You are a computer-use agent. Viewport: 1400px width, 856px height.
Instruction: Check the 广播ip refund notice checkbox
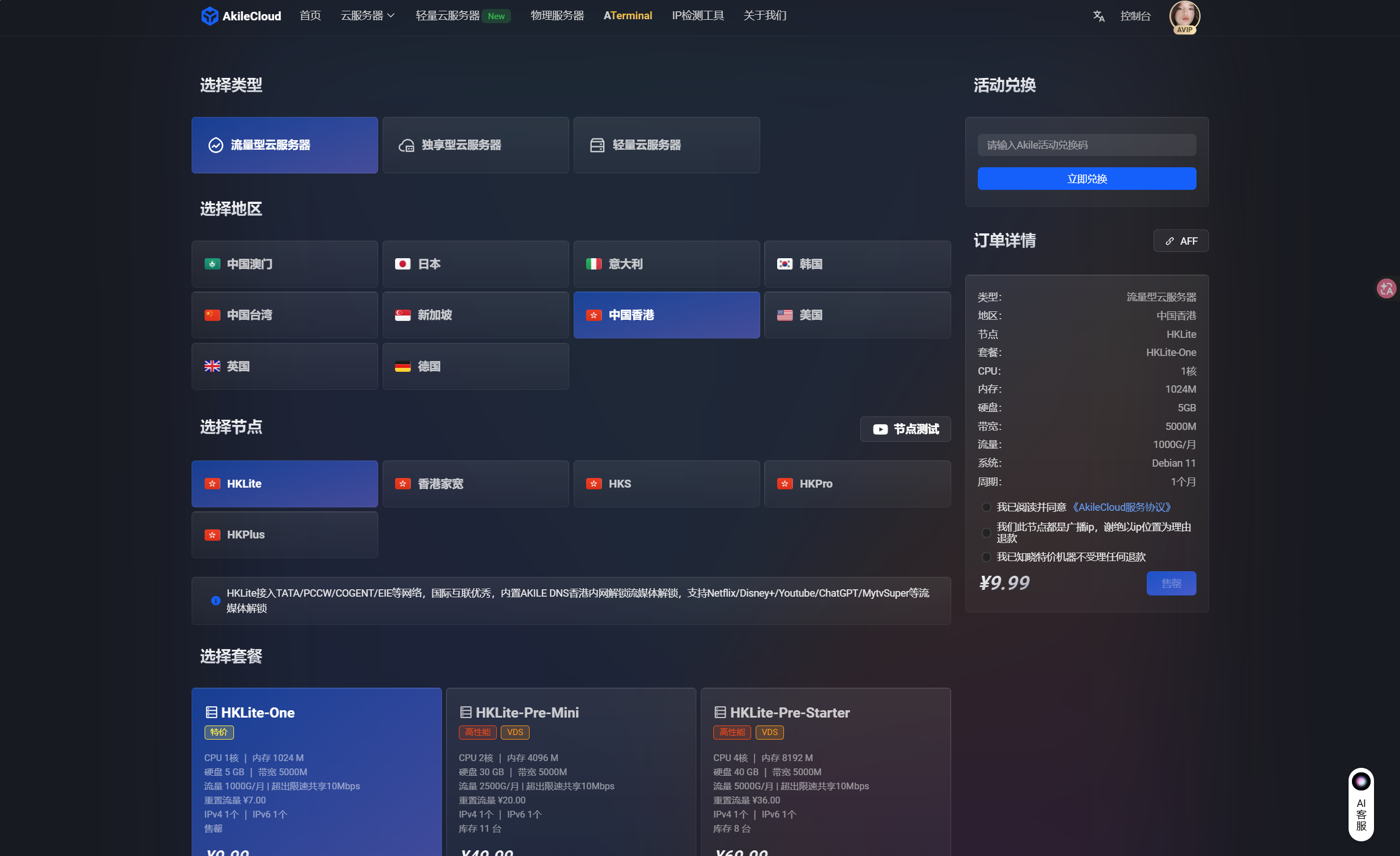tap(986, 533)
